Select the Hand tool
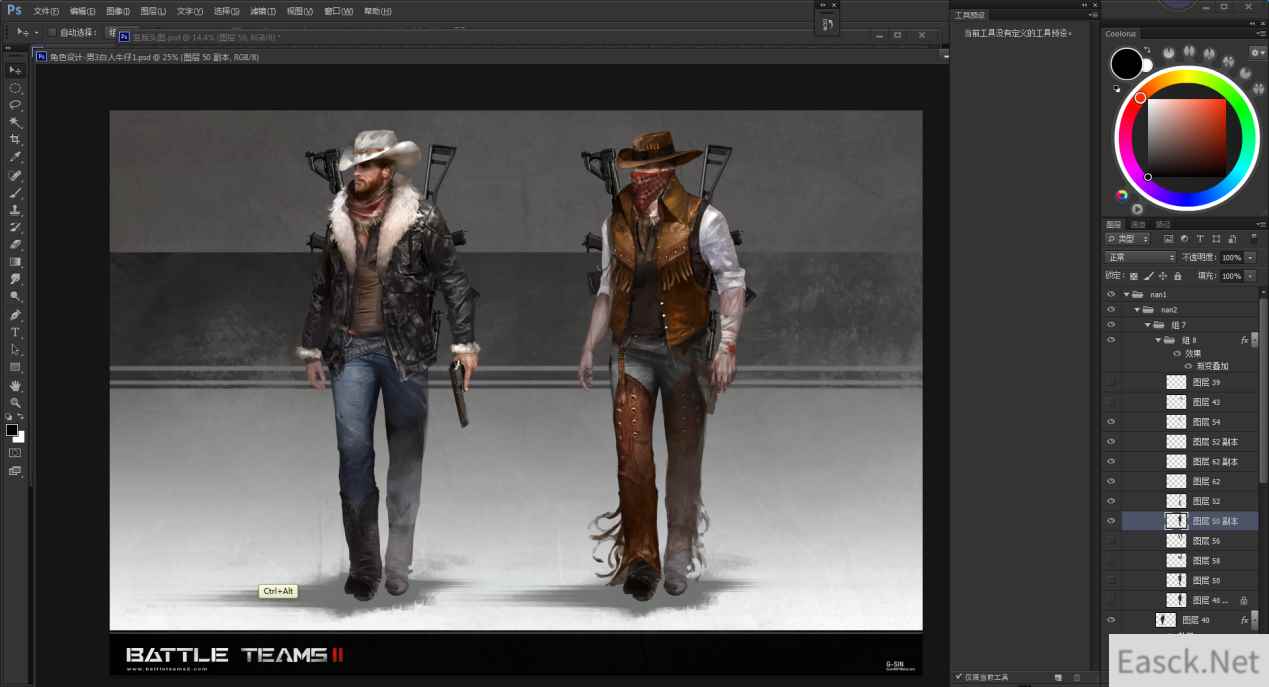 tap(15, 385)
